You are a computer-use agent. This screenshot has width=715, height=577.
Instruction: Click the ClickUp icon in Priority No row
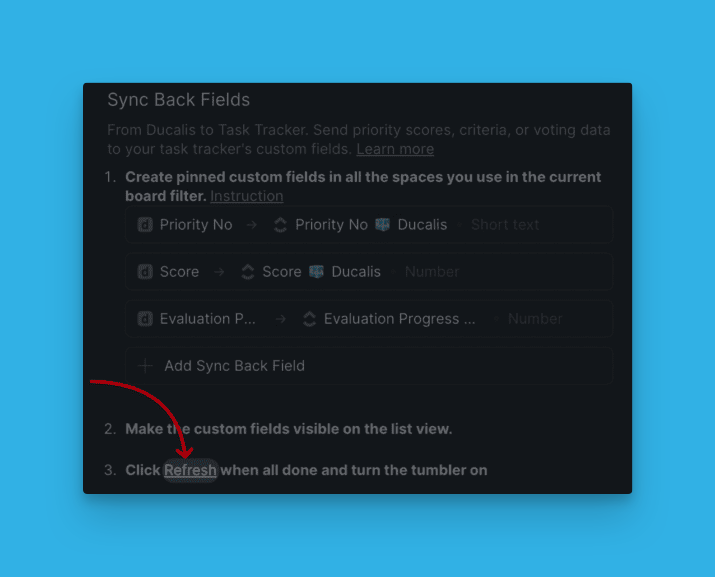(x=280, y=225)
